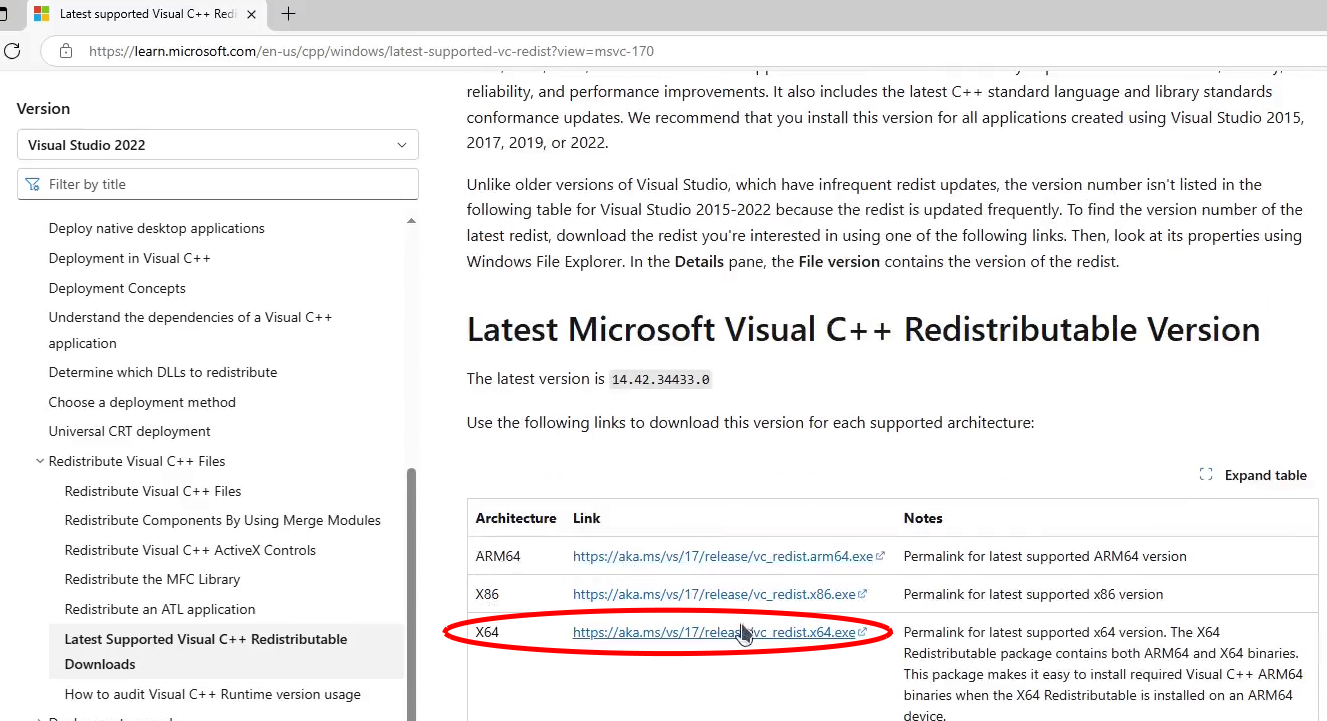The width and height of the screenshot is (1327, 721).
Task: Click Permalink for latest supported x86 version
Action: click(x=1033, y=594)
